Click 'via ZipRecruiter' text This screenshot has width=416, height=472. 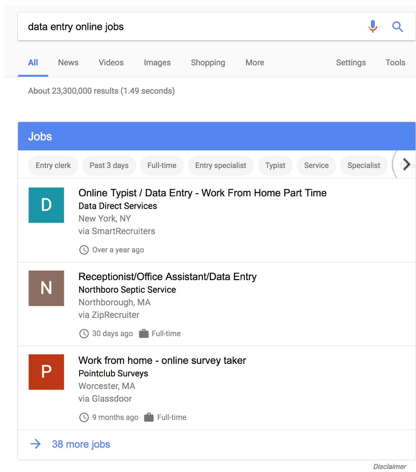point(109,315)
